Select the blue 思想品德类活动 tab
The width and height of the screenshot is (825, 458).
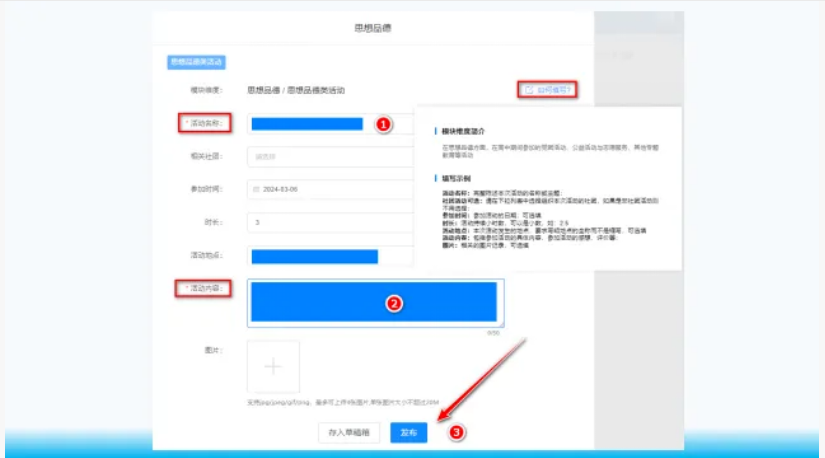[196, 62]
